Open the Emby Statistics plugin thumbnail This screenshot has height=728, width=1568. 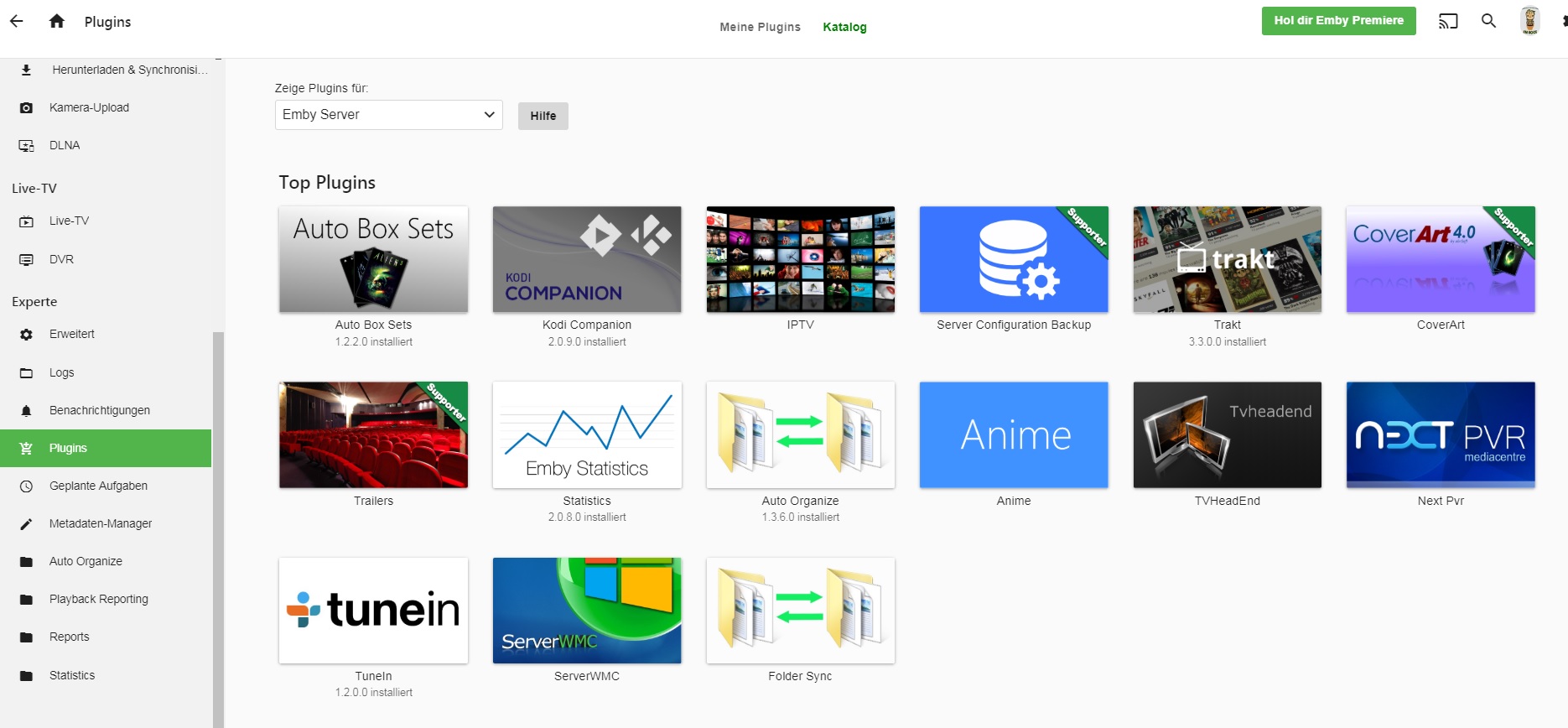(x=587, y=435)
